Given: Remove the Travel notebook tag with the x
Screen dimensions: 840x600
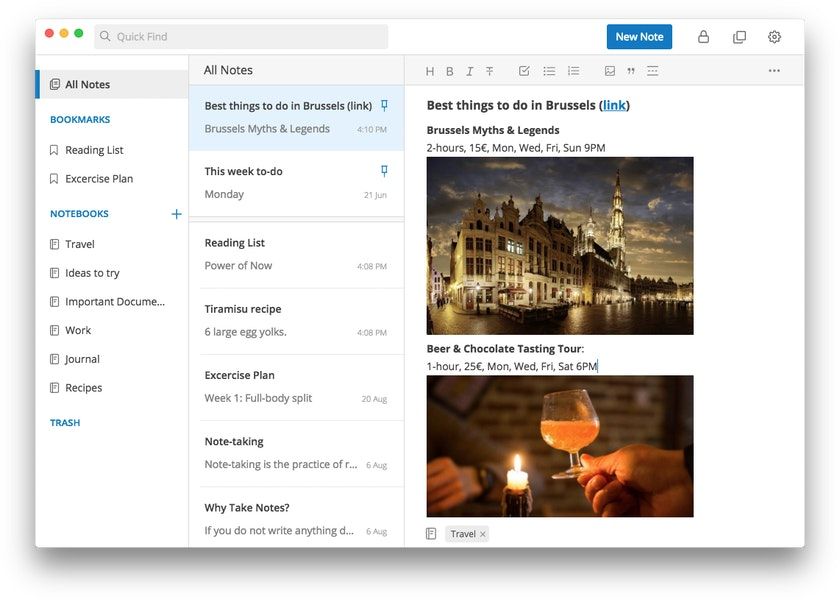Looking at the screenshot, I should click(x=483, y=534).
